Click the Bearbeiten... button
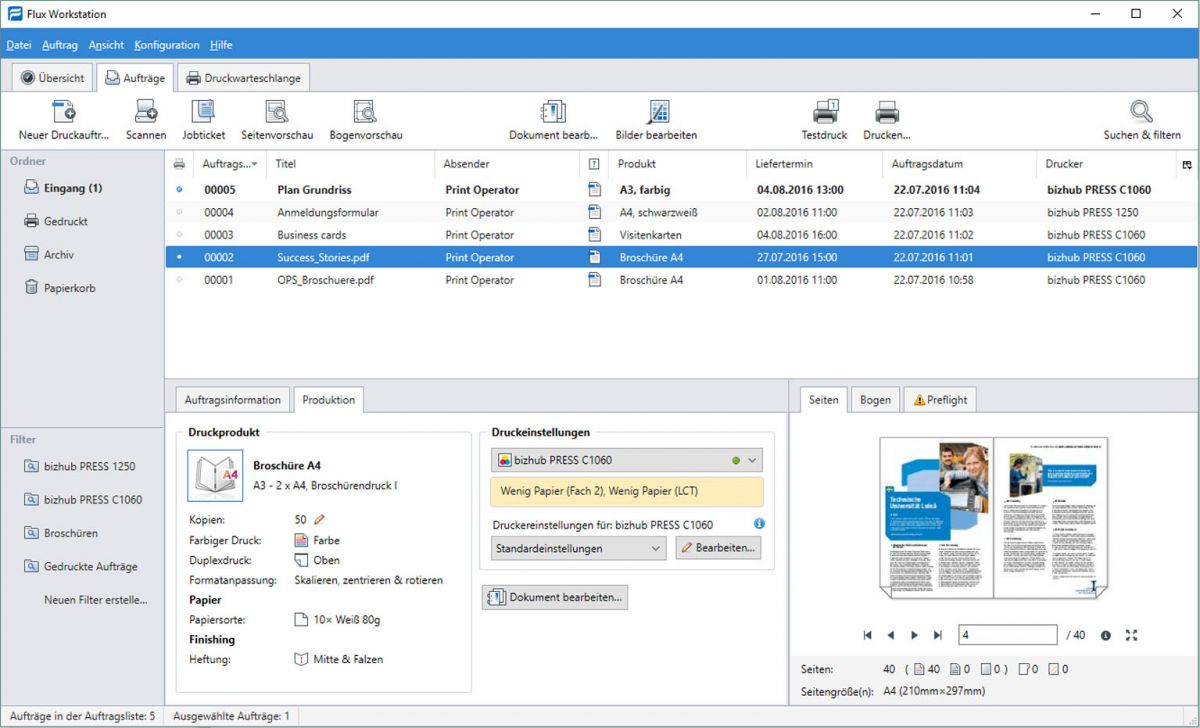 pyautogui.click(x=718, y=548)
